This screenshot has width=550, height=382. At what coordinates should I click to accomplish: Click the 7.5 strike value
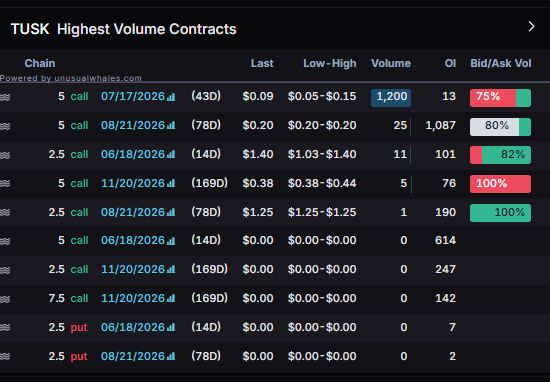(x=56, y=298)
